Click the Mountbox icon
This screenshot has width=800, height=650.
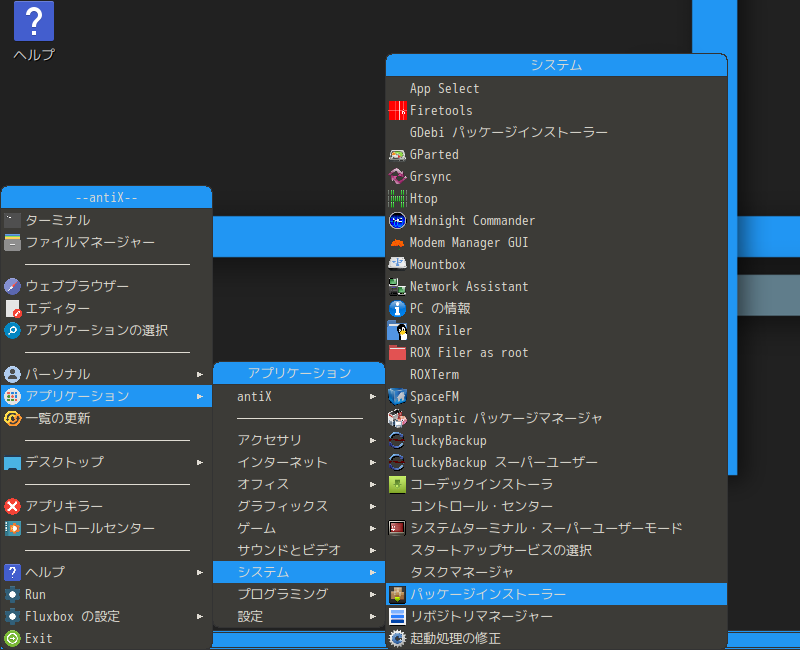tap(397, 264)
